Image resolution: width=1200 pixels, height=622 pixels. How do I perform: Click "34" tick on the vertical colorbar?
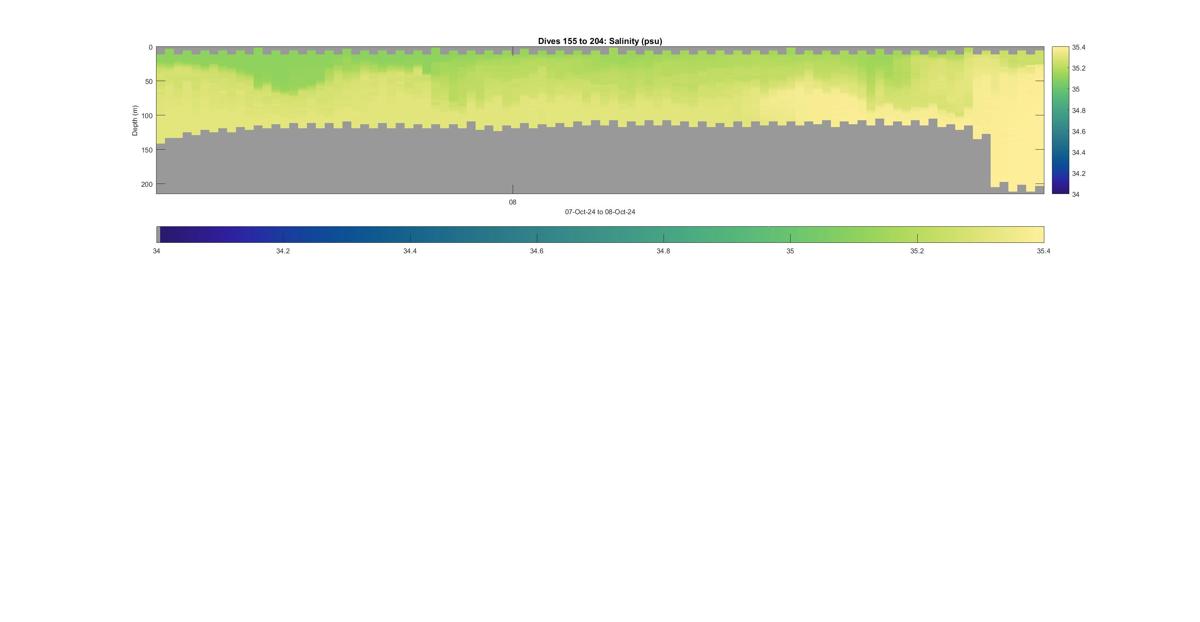(x=1075, y=194)
